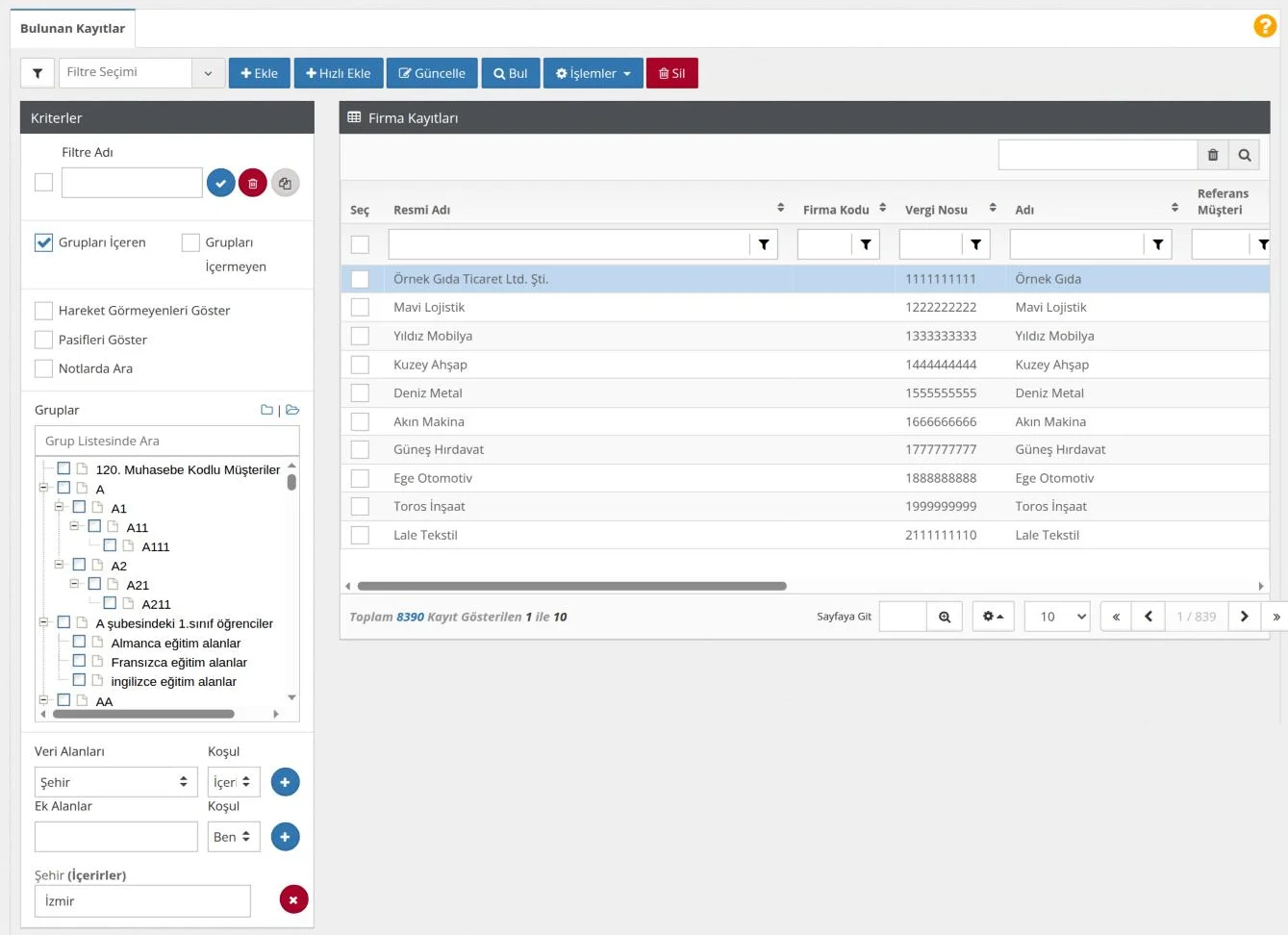The width and height of the screenshot is (1288, 935).
Task: Enable the Grupları İçermeyen checkbox
Action: pos(190,242)
